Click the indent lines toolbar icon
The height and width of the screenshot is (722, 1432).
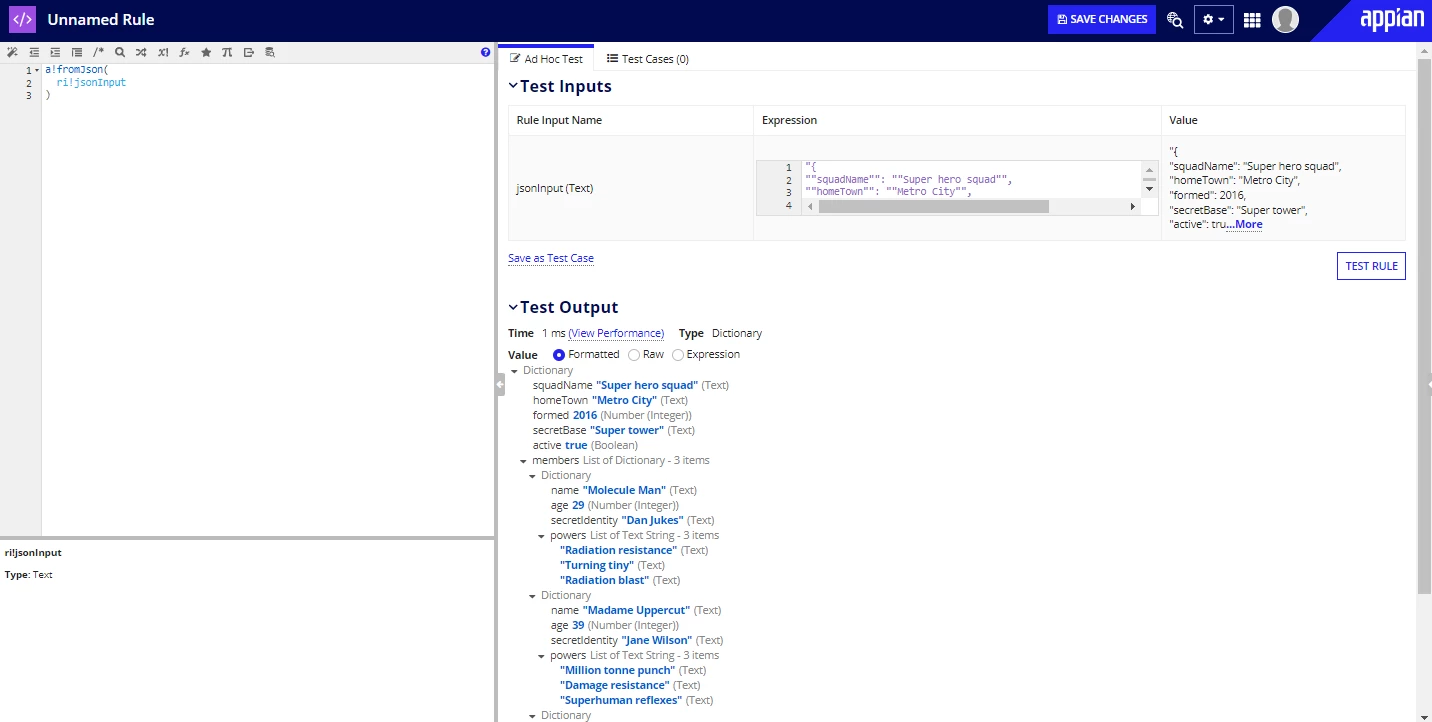(55, 52)
